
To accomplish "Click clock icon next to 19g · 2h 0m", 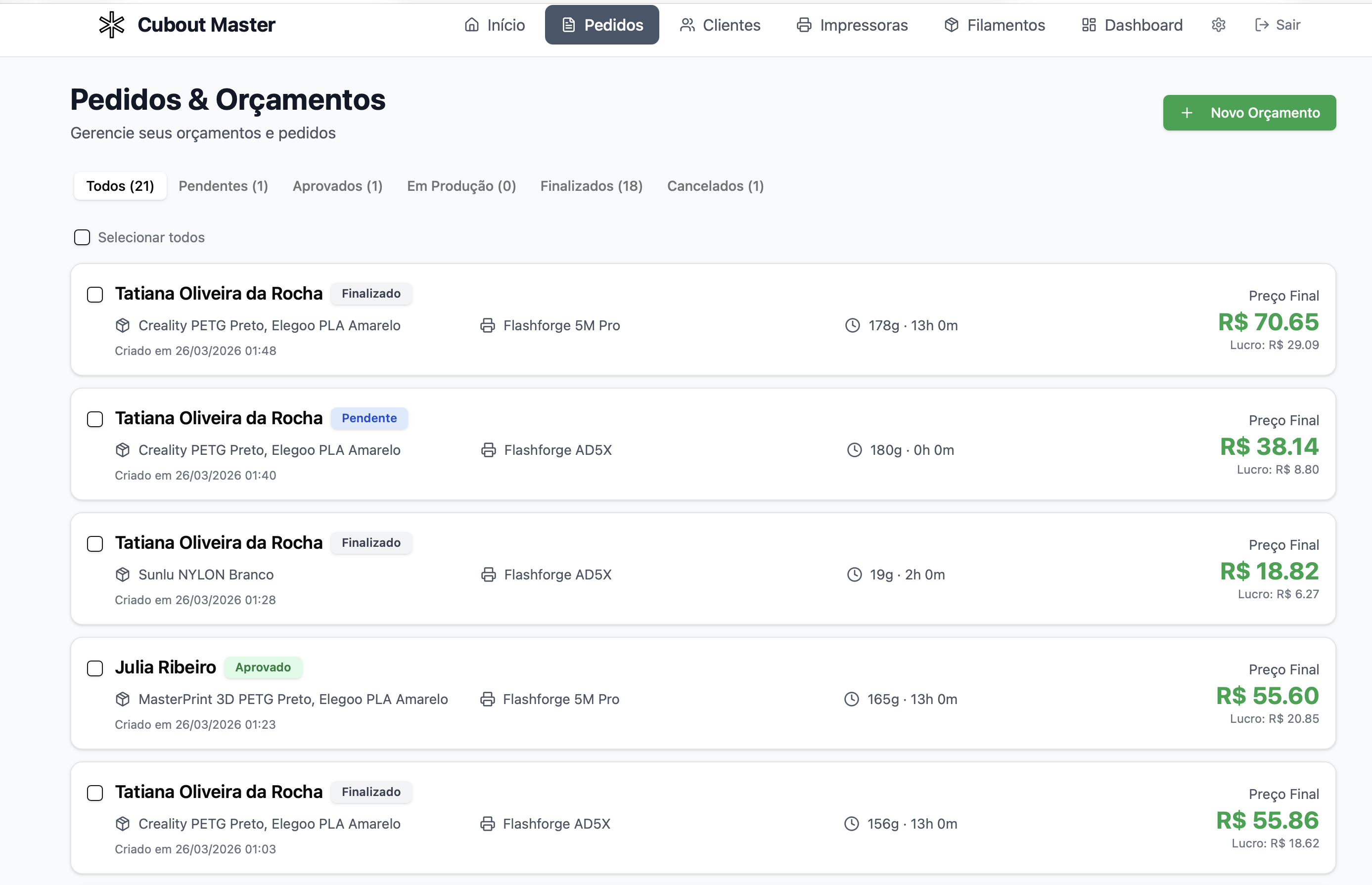I will click(854, 575).
